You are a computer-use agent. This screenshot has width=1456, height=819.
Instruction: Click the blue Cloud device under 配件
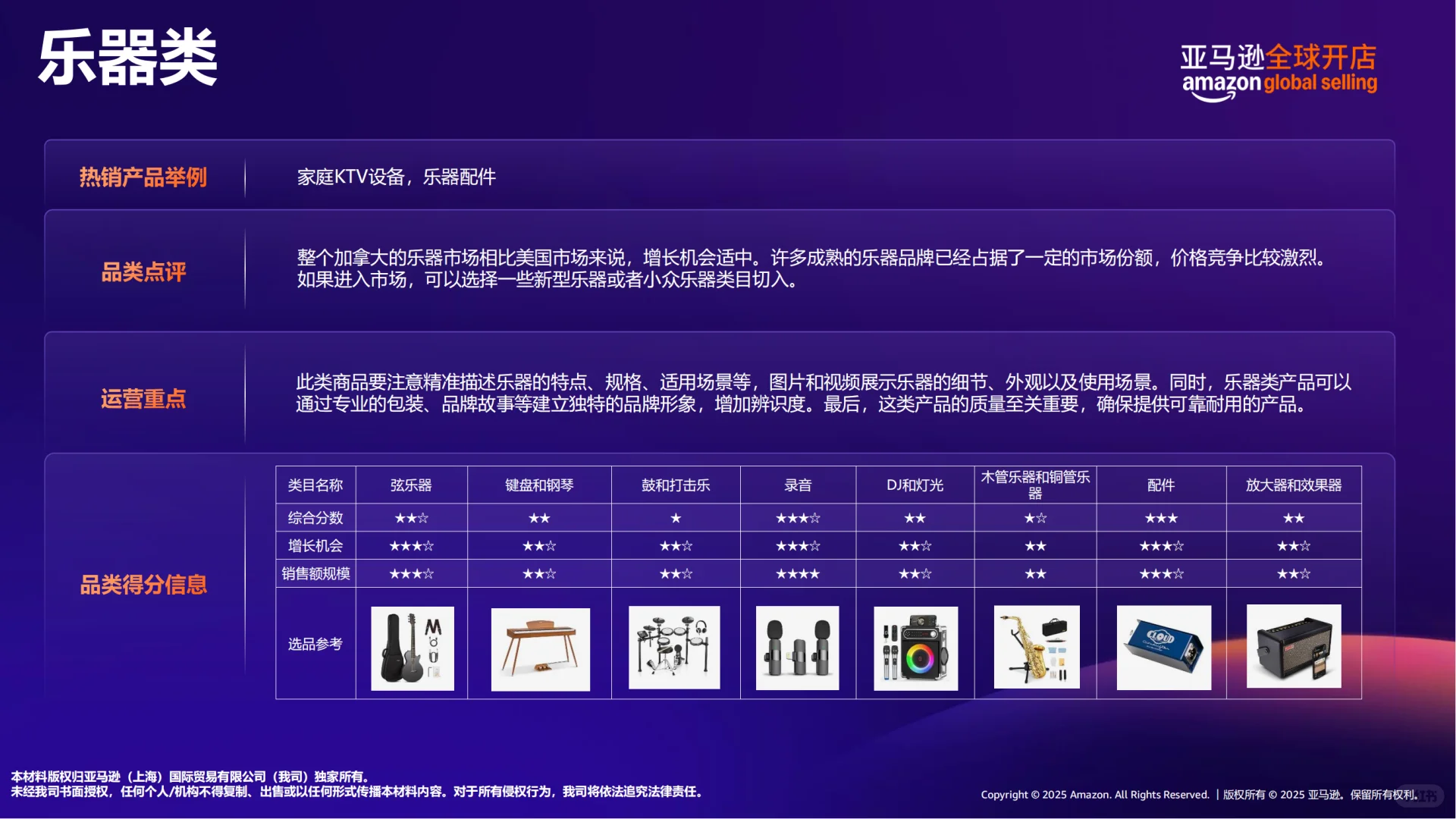point(1163,648)
